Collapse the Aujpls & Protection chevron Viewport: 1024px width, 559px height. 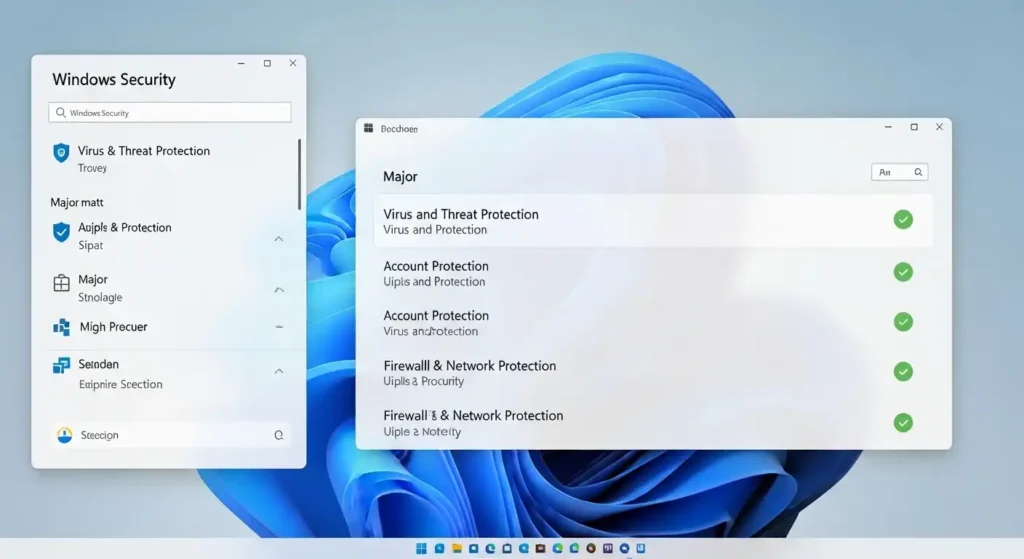(279, 239)
